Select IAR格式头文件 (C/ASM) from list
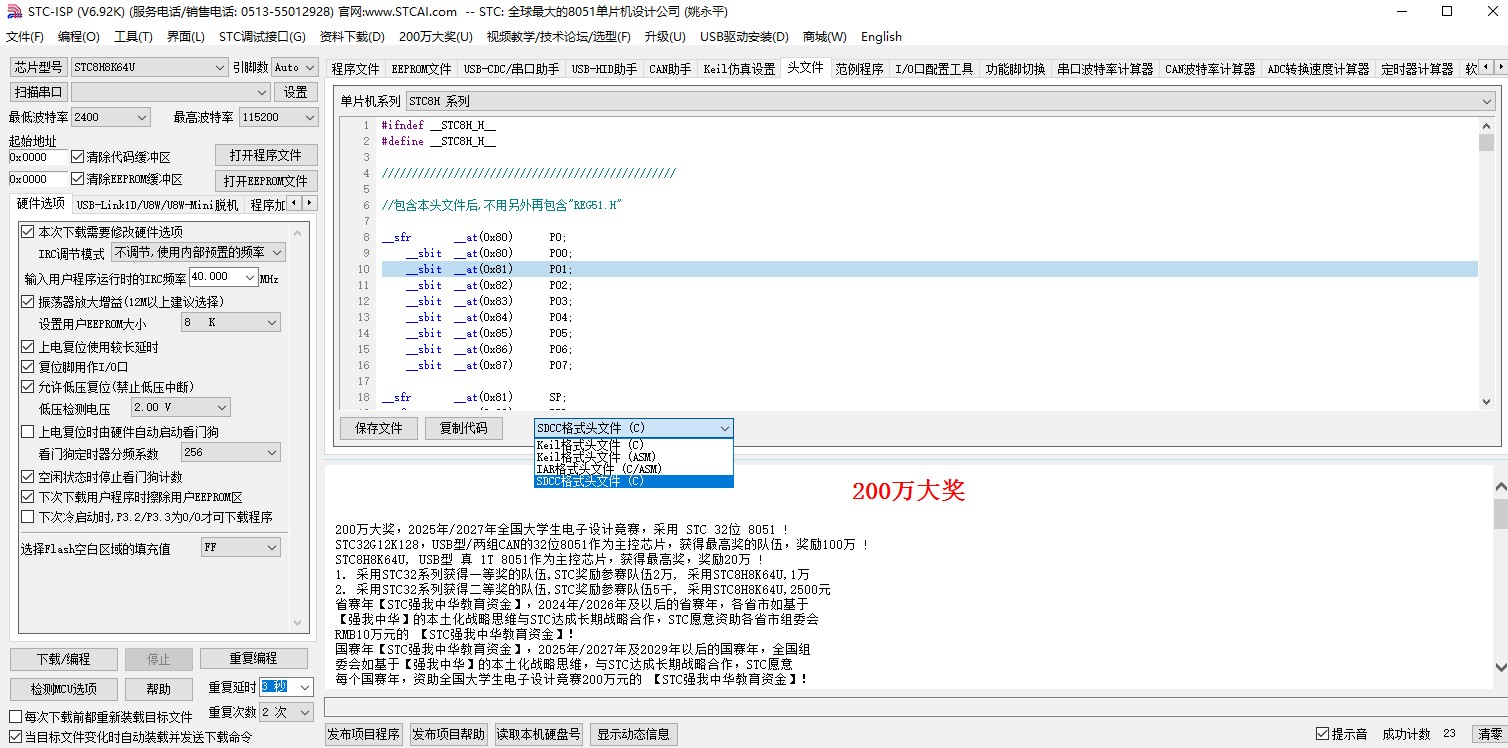This screenshot has width=1508, height=748. [634, 469]
